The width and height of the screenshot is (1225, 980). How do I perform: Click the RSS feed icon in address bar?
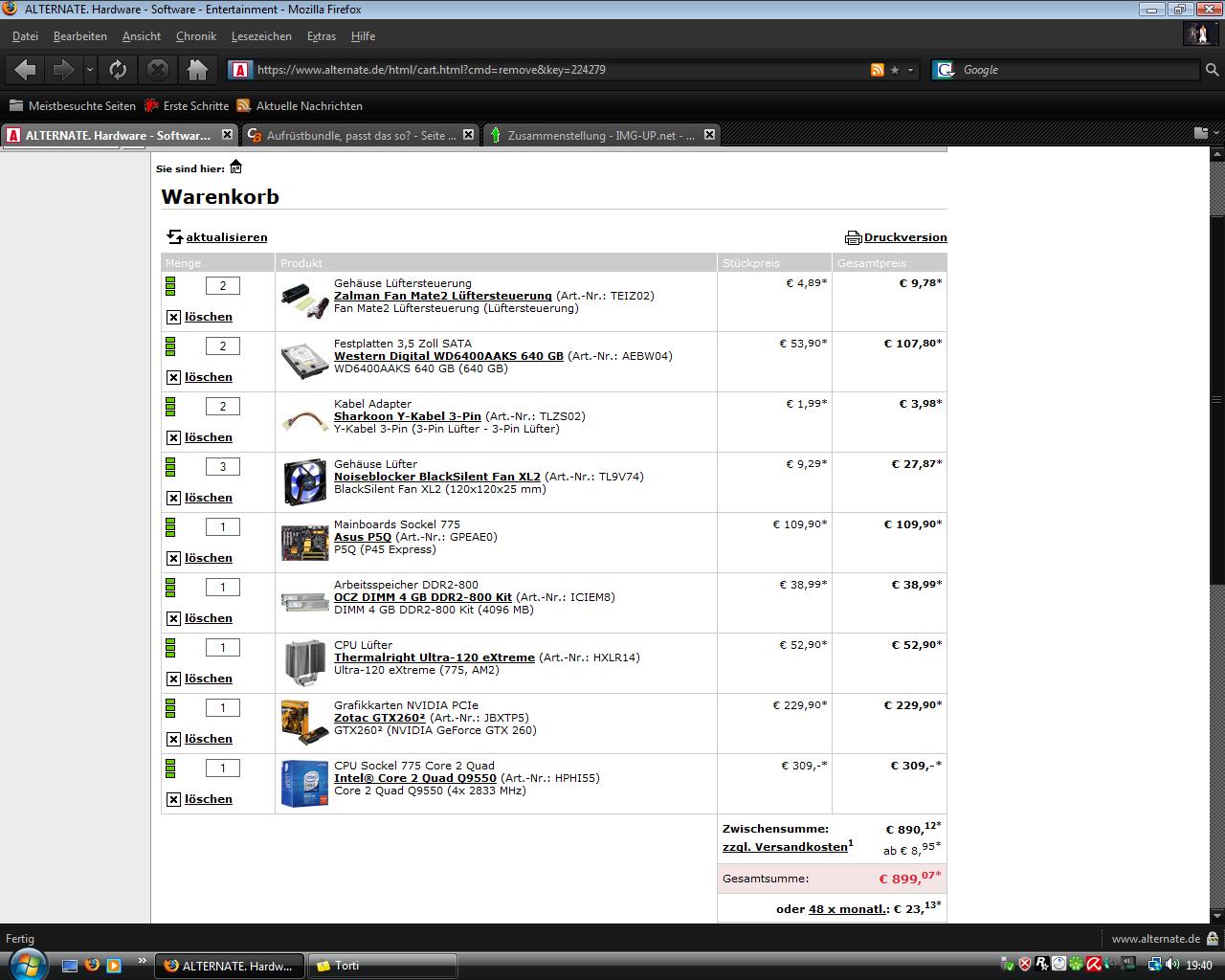877,70
